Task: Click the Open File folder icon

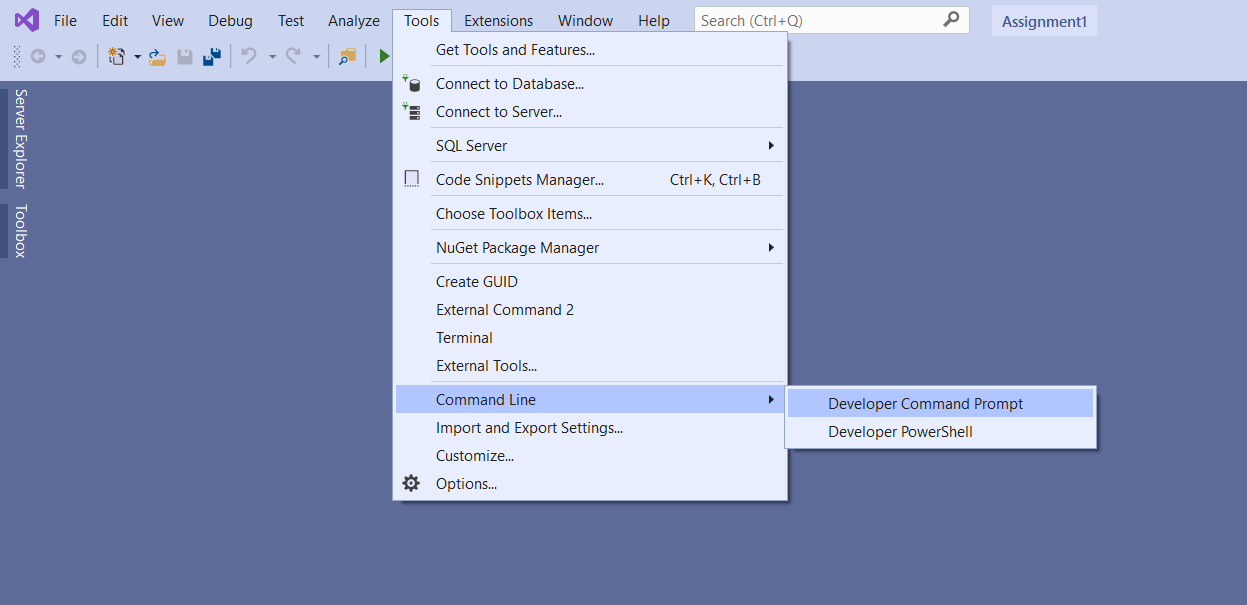Action: 158,57
